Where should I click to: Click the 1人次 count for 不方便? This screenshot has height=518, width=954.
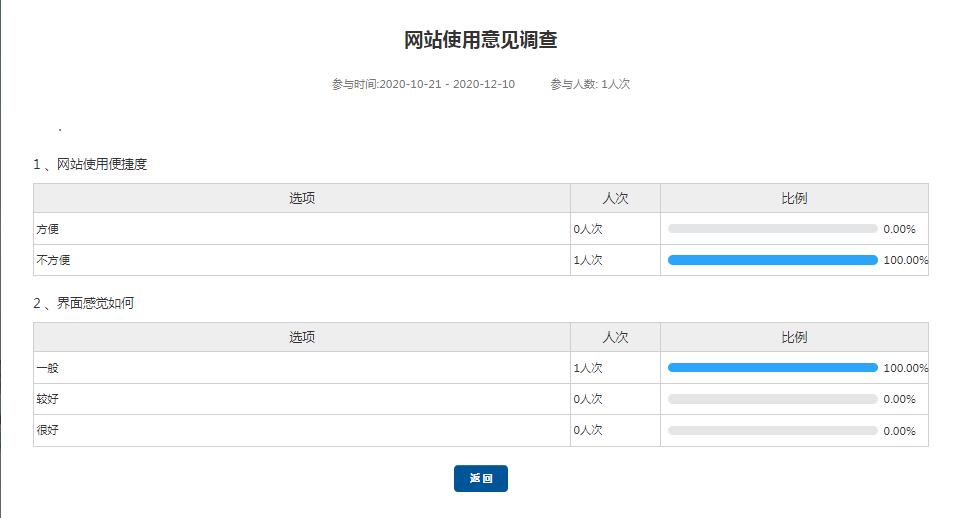(x=588, y=260)
